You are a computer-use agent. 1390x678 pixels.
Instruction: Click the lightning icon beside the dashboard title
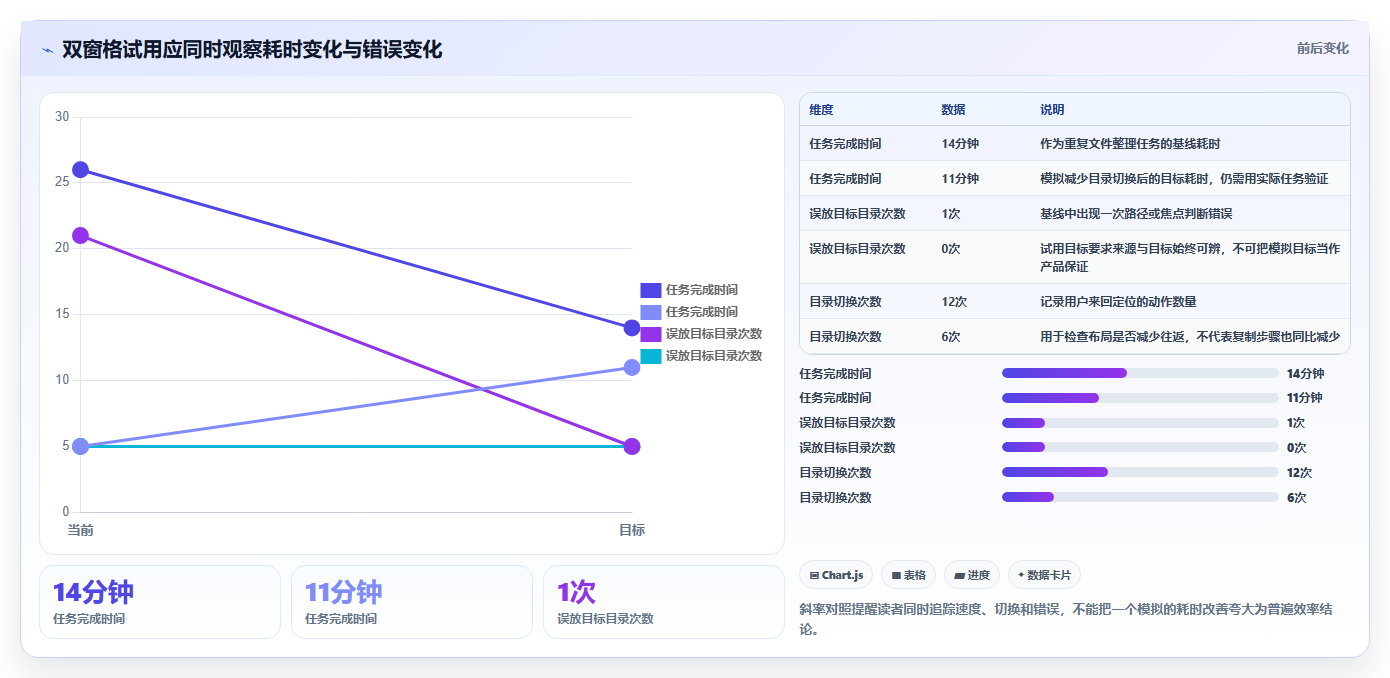[x=47, y=50]
